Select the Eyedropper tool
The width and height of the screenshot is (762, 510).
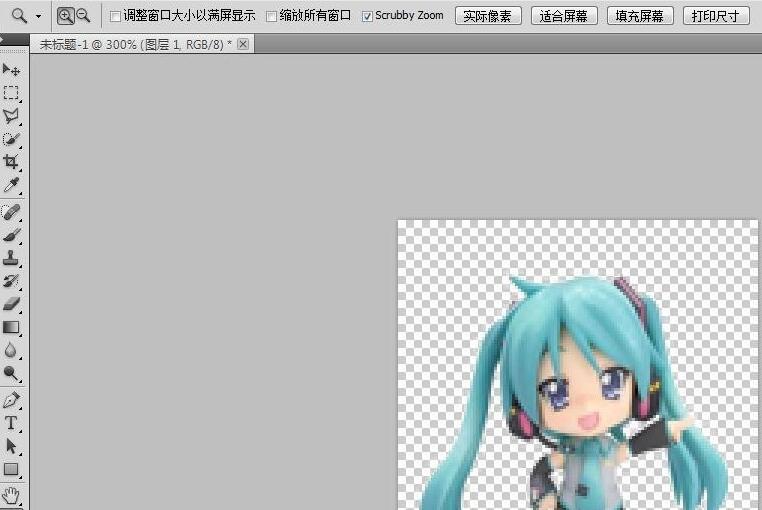tap(11, 185)
